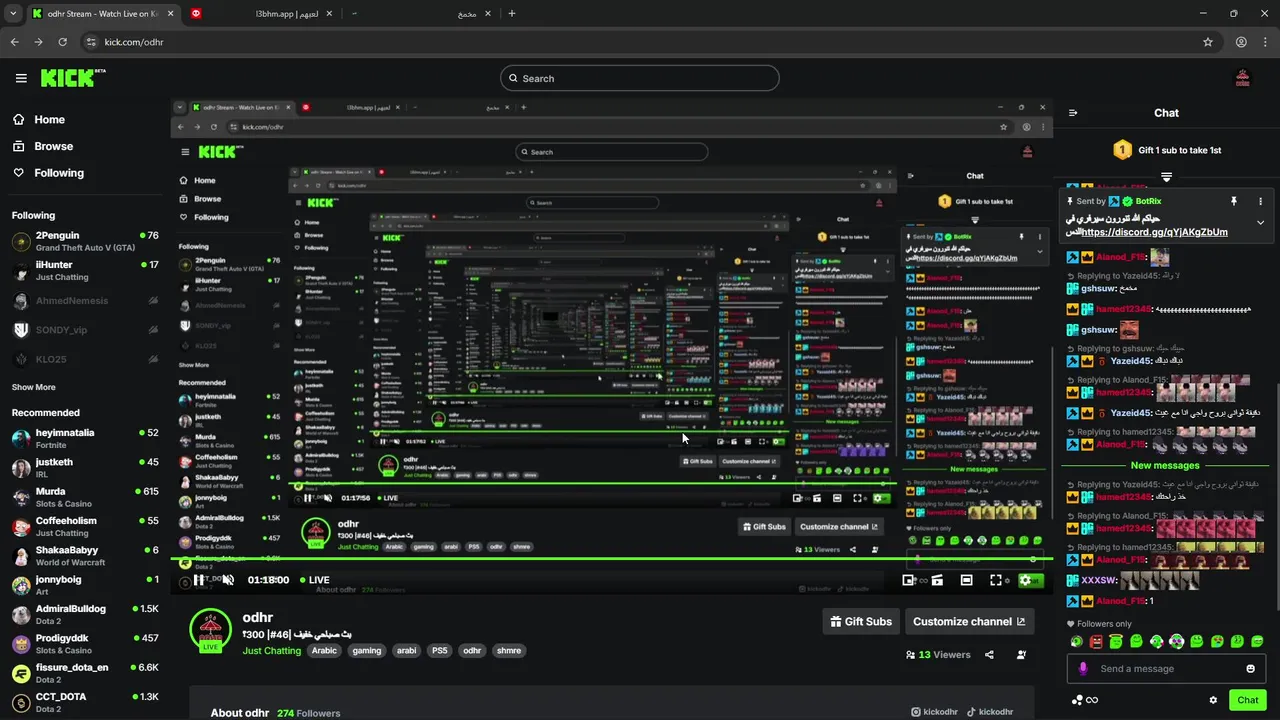
Task: Expand the pinned BotRix message chevron
Action: (1260, 222)
